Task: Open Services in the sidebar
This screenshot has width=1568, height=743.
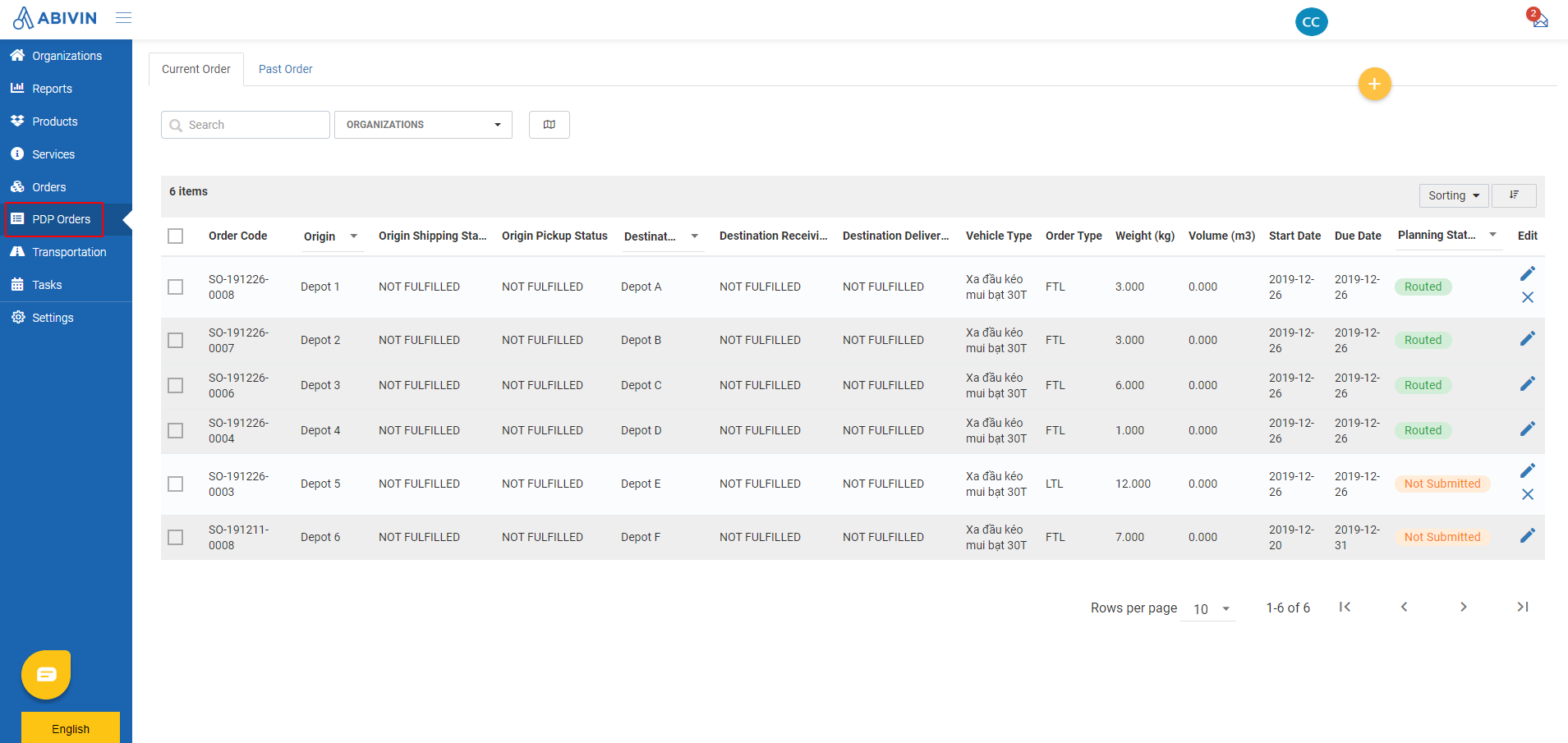Action: (66, 154)
